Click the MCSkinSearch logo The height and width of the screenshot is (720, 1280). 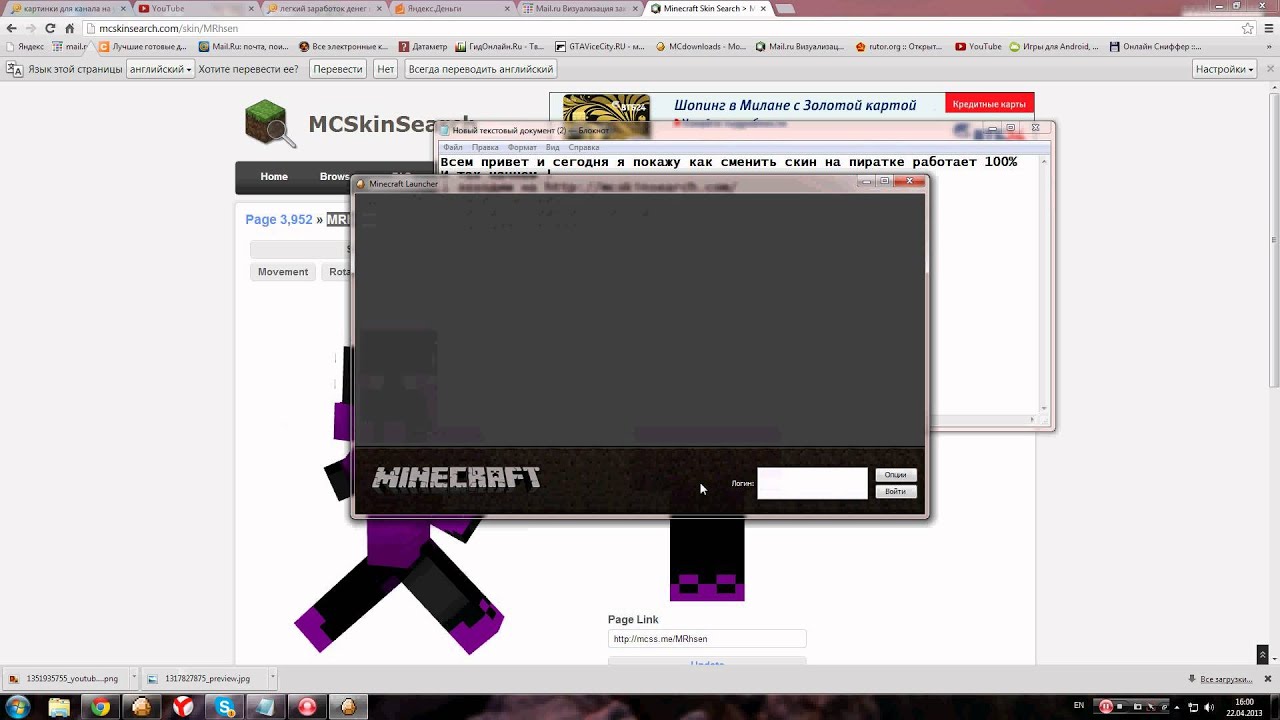point(360,123)
